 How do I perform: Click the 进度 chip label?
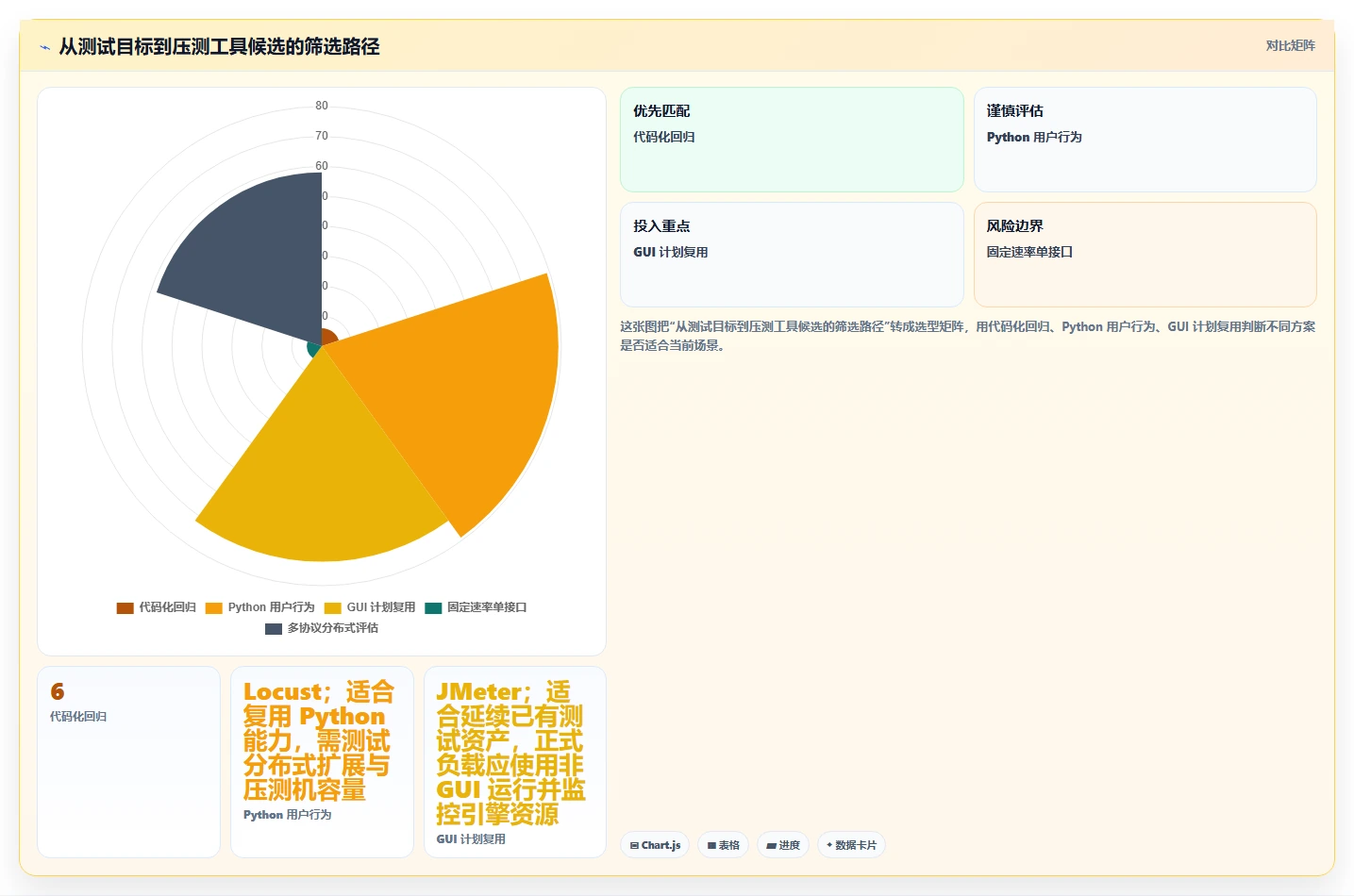pyautogui.click(x=790, y=846)
